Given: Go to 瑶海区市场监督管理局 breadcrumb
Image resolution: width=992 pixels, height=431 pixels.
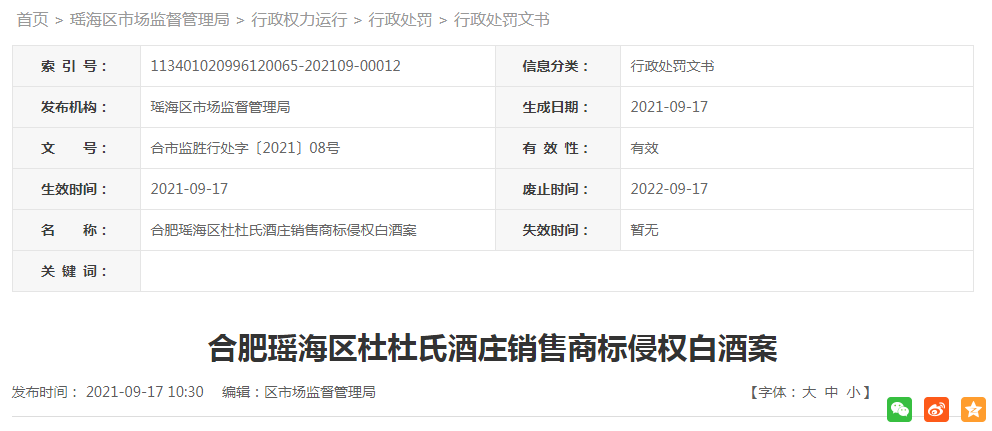Looking at the screenshot, I should click(149, 20).
